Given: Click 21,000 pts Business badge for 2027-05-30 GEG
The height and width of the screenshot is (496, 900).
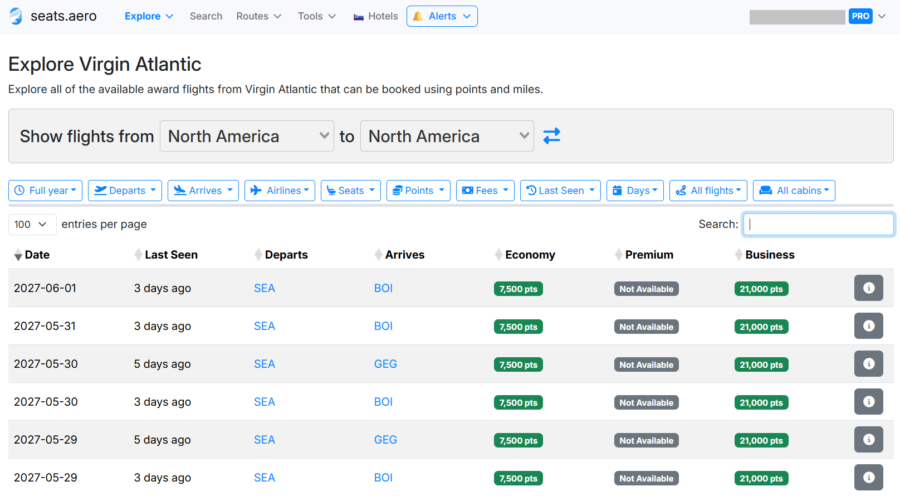Looking at the screenshot, I should point(761,365).
